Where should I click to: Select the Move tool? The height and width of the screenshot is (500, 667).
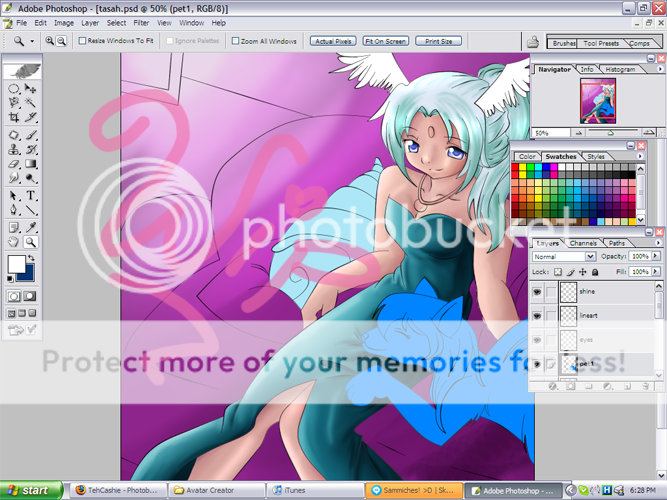click(31, 88)
